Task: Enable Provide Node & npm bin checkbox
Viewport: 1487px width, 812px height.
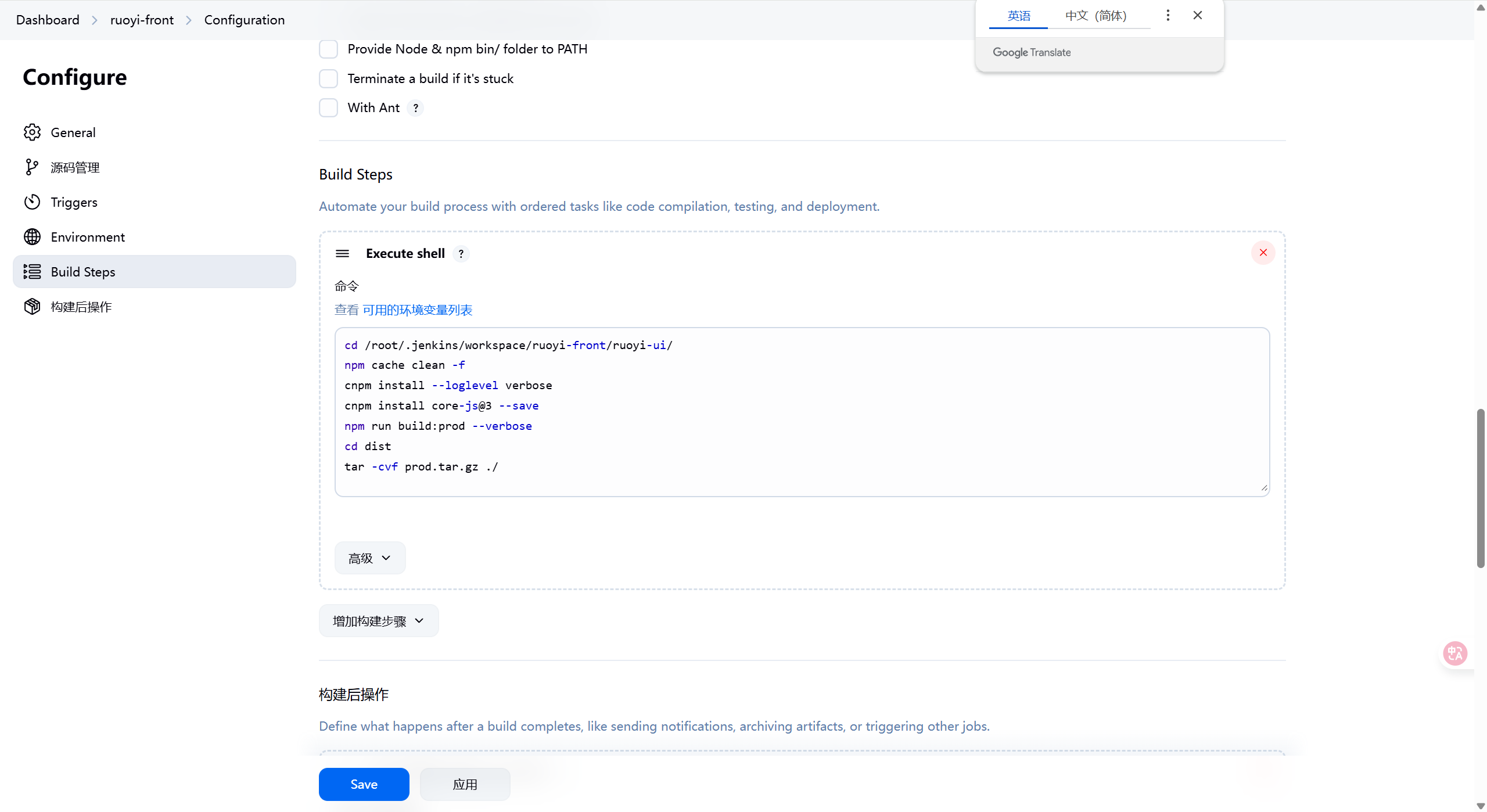Action: point(328,49)
